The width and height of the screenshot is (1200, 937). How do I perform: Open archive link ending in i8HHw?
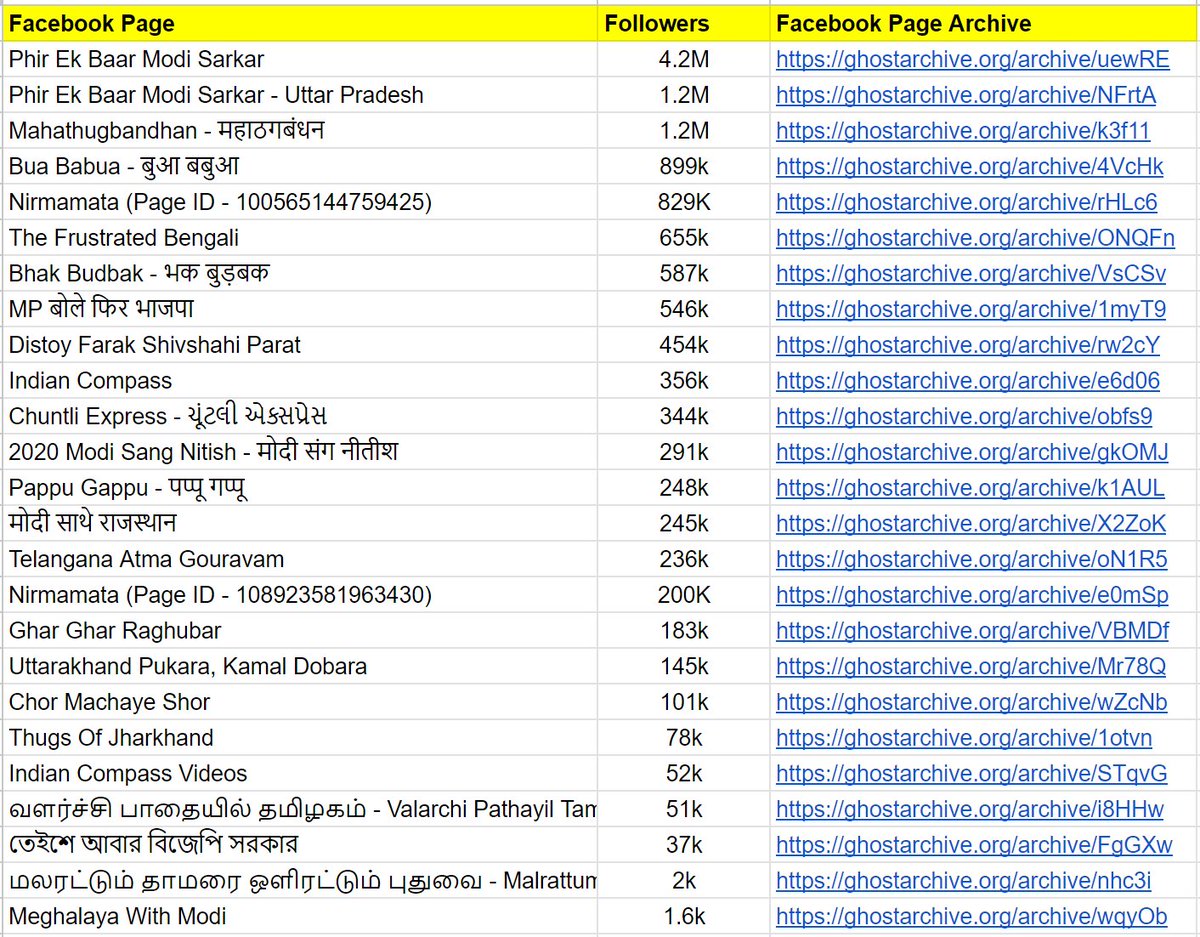[x=970, y=809]
